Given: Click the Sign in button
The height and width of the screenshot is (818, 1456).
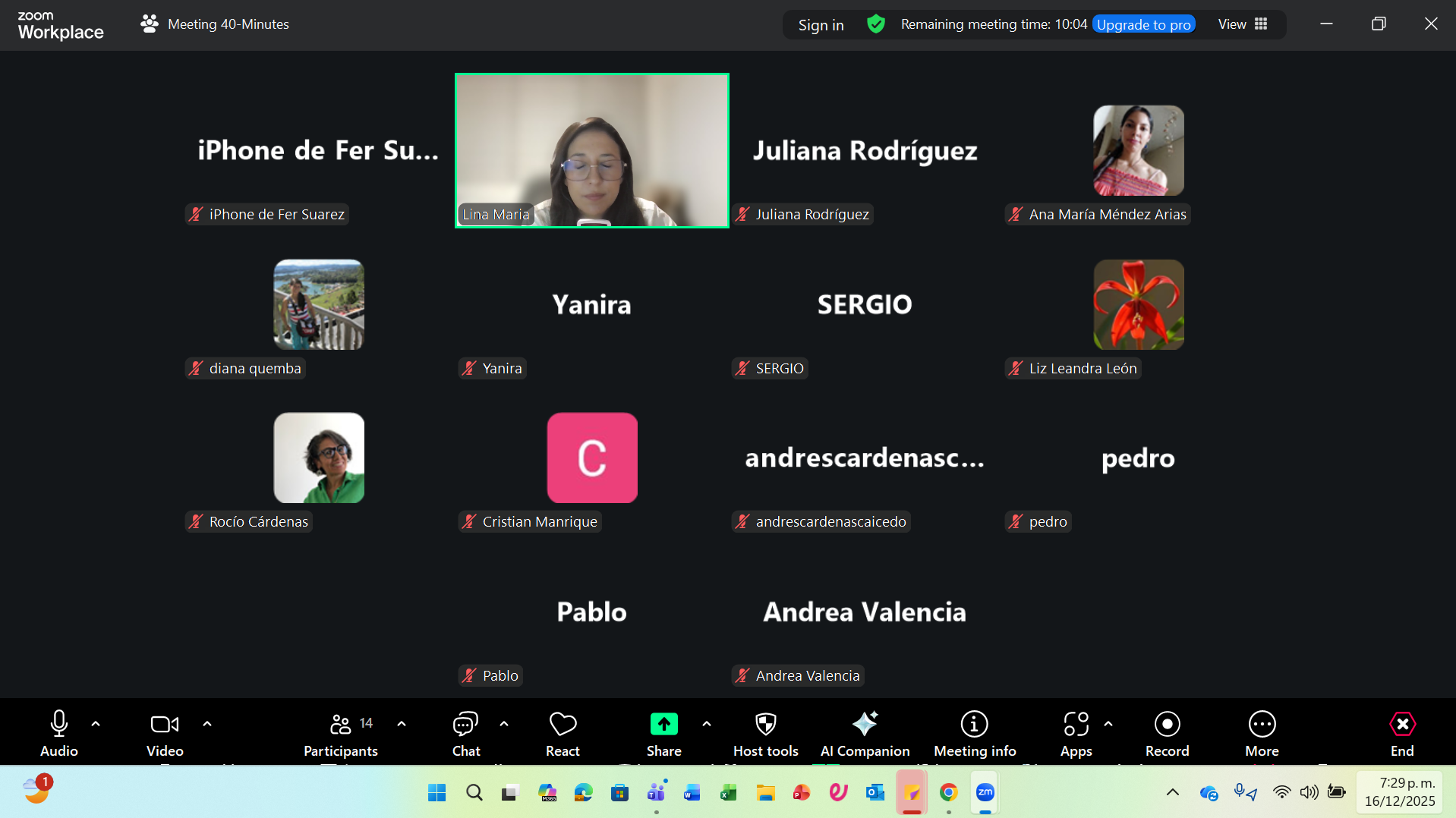Looking at the screenshot, I should [821, 25].
